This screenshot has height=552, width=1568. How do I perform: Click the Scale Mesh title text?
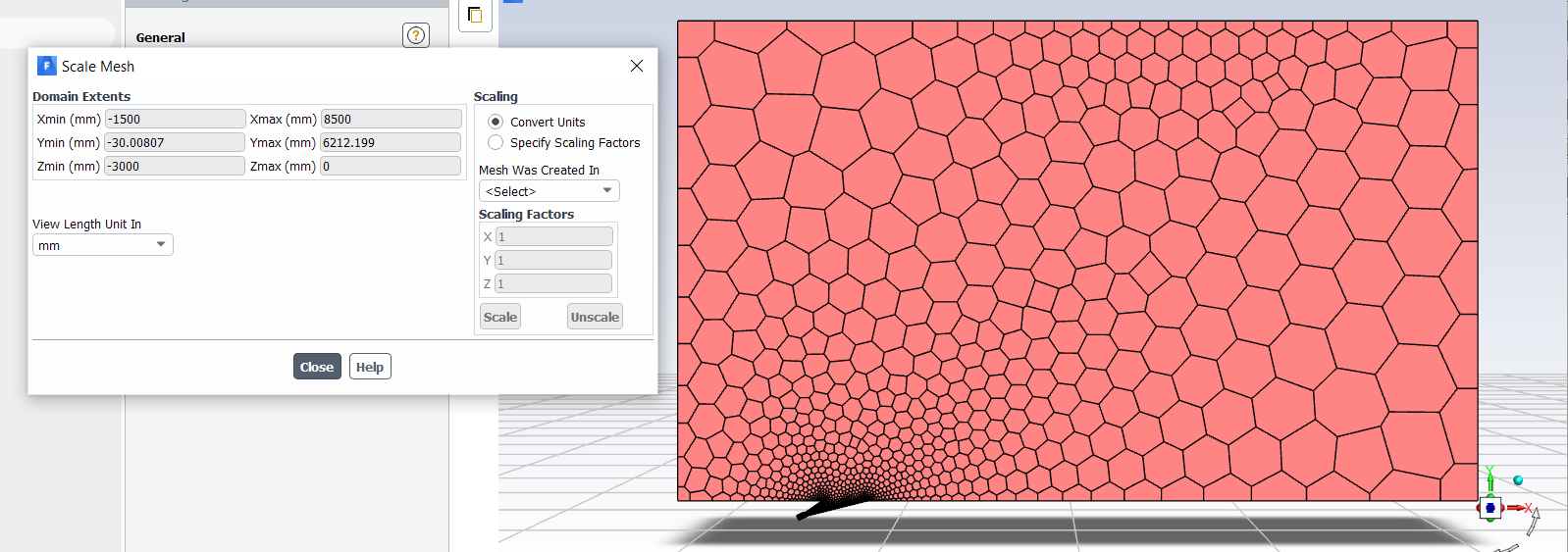click(98, 66)
